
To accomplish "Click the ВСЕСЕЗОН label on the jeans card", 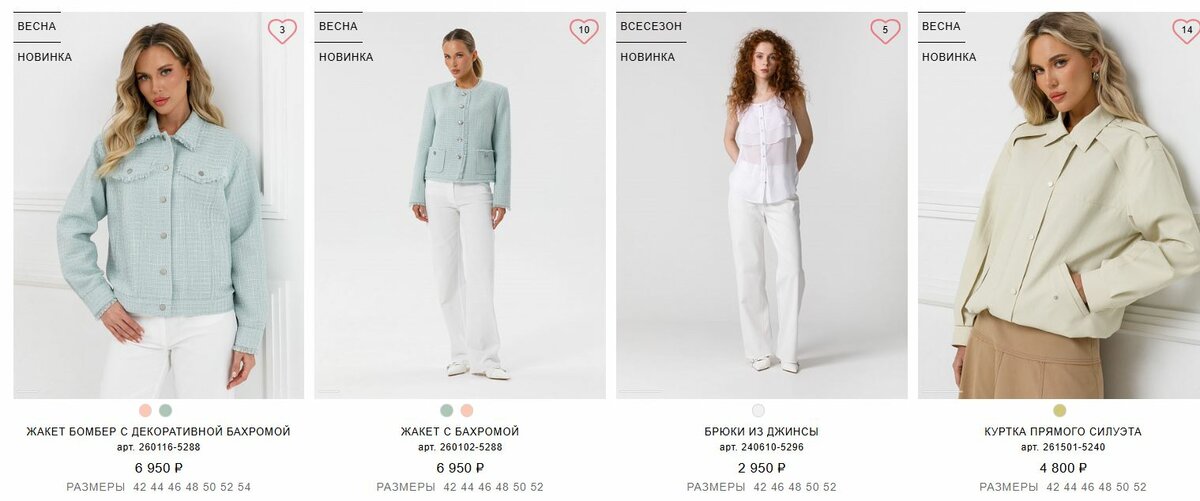I will [652, 27].
